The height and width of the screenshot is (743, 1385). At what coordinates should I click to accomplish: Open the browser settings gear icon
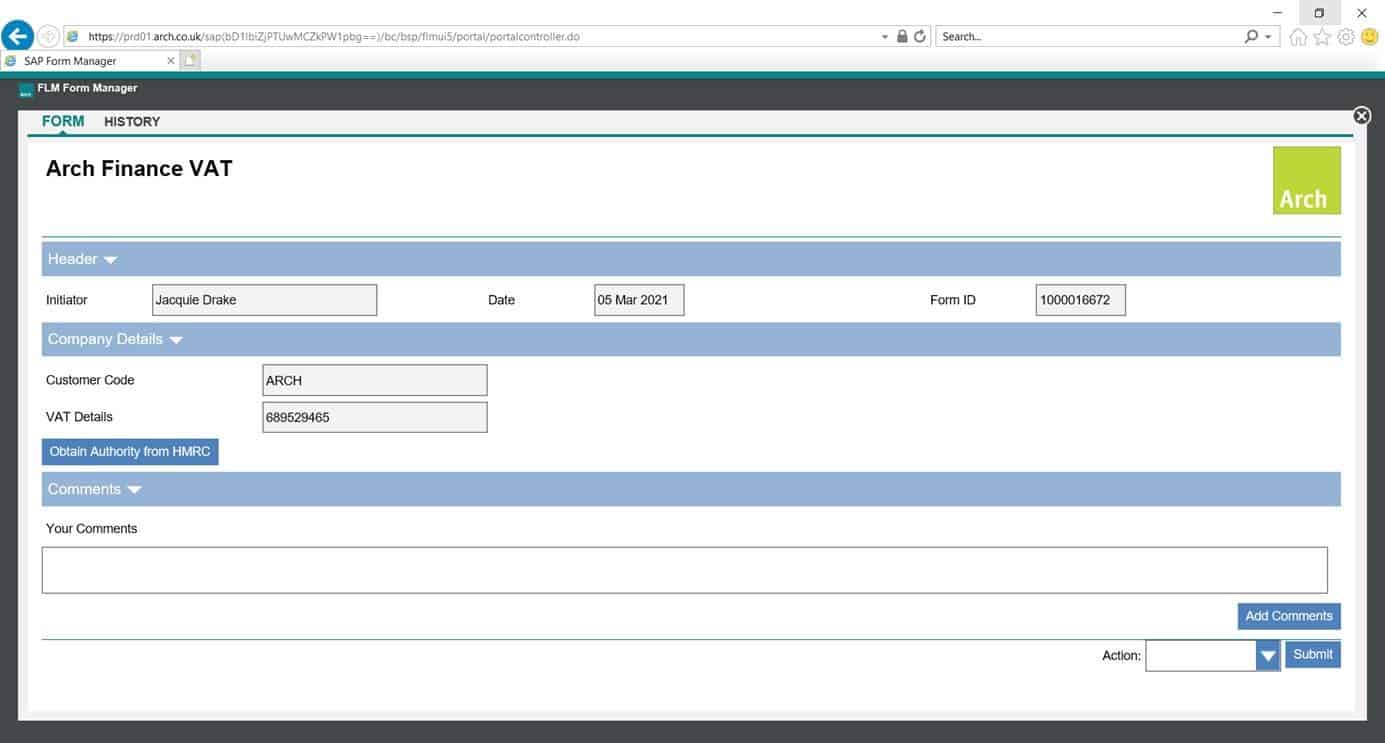[x=1346, y=37]
